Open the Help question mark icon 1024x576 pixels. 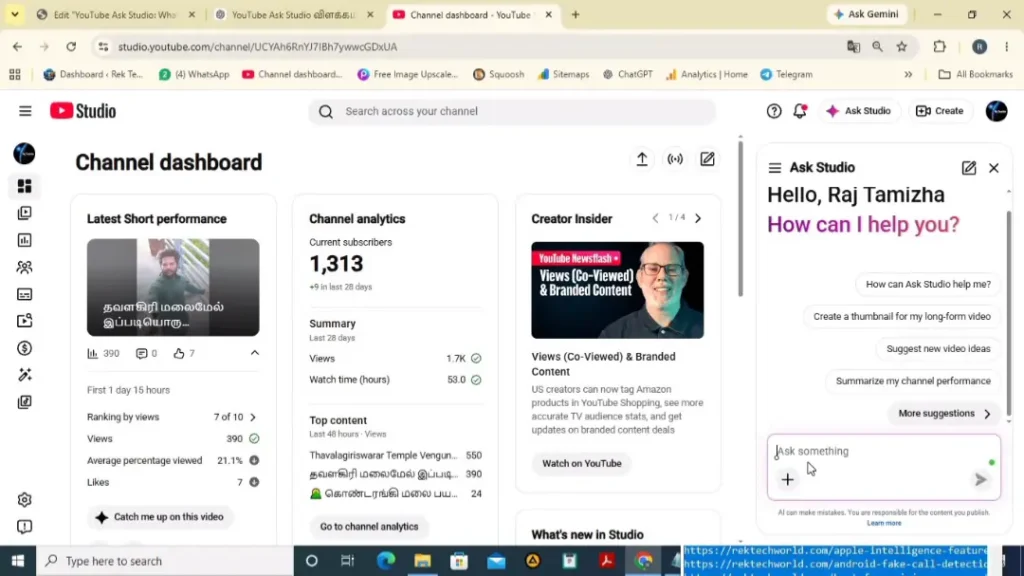[x=774, y=111]
